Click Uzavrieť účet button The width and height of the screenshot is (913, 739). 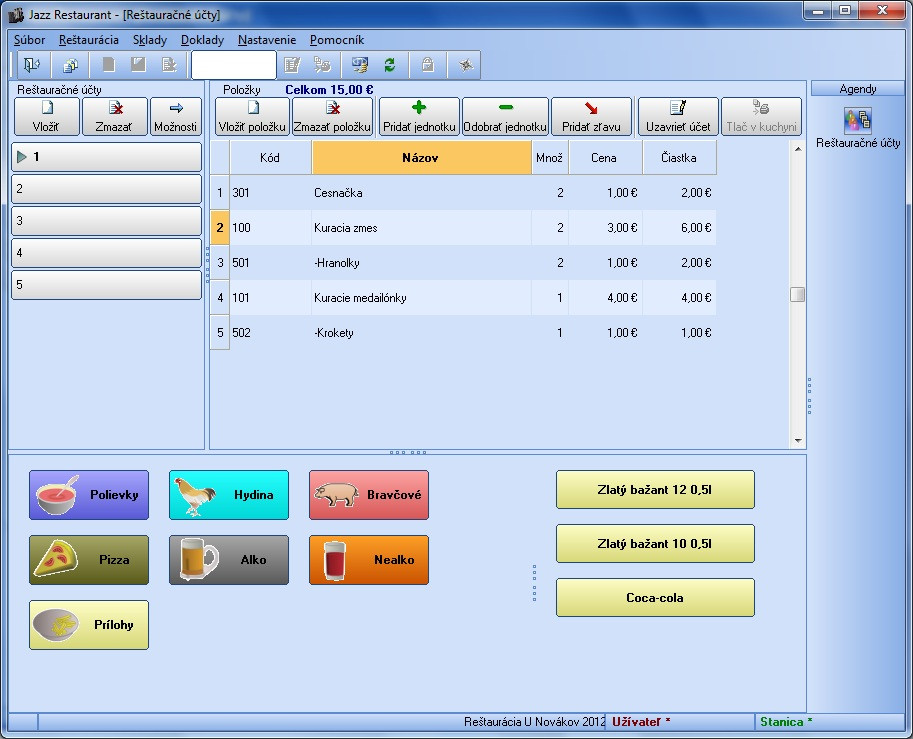click(x=678, y=116)
